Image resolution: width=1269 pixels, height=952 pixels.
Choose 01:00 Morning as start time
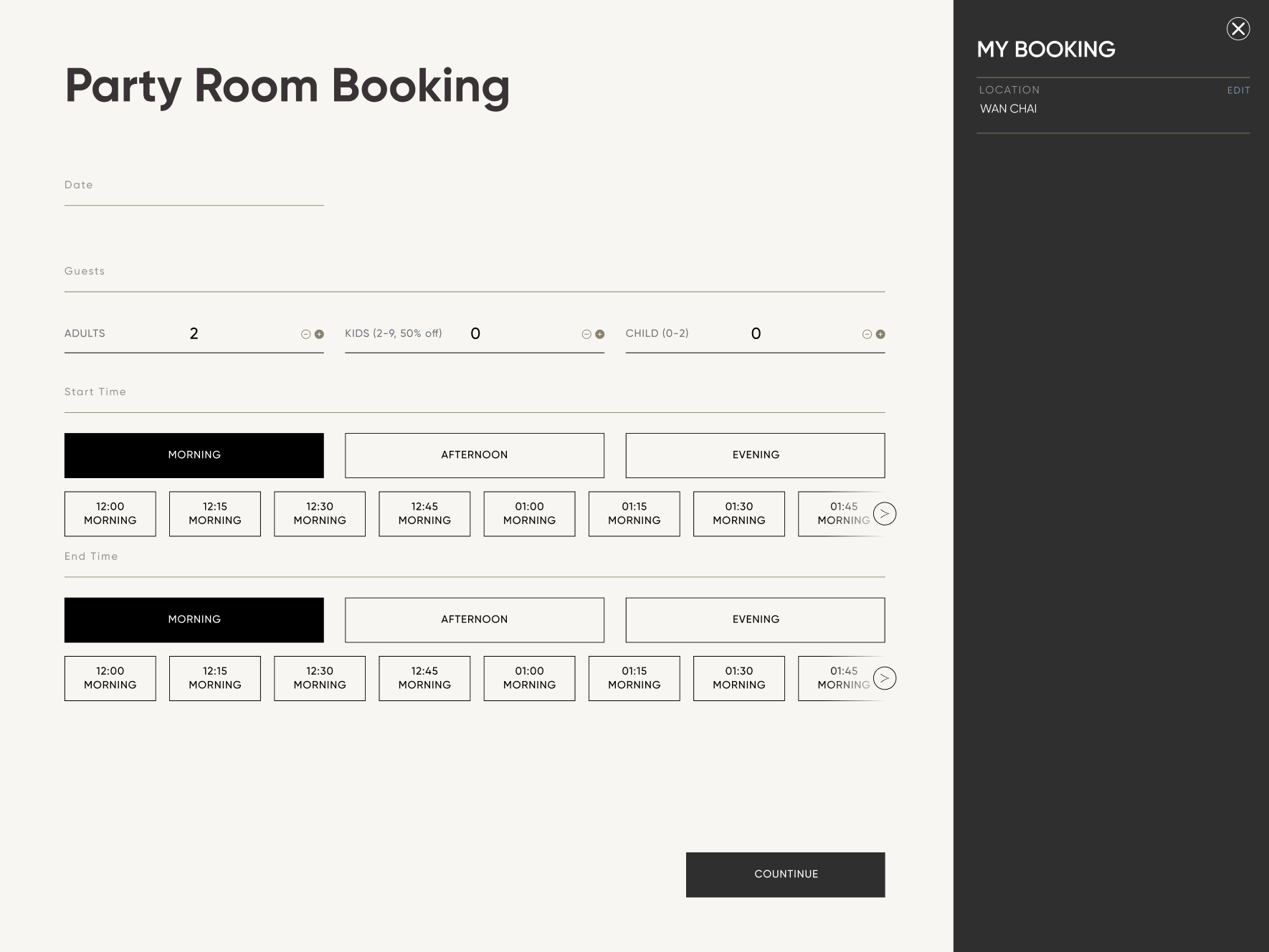529,514
